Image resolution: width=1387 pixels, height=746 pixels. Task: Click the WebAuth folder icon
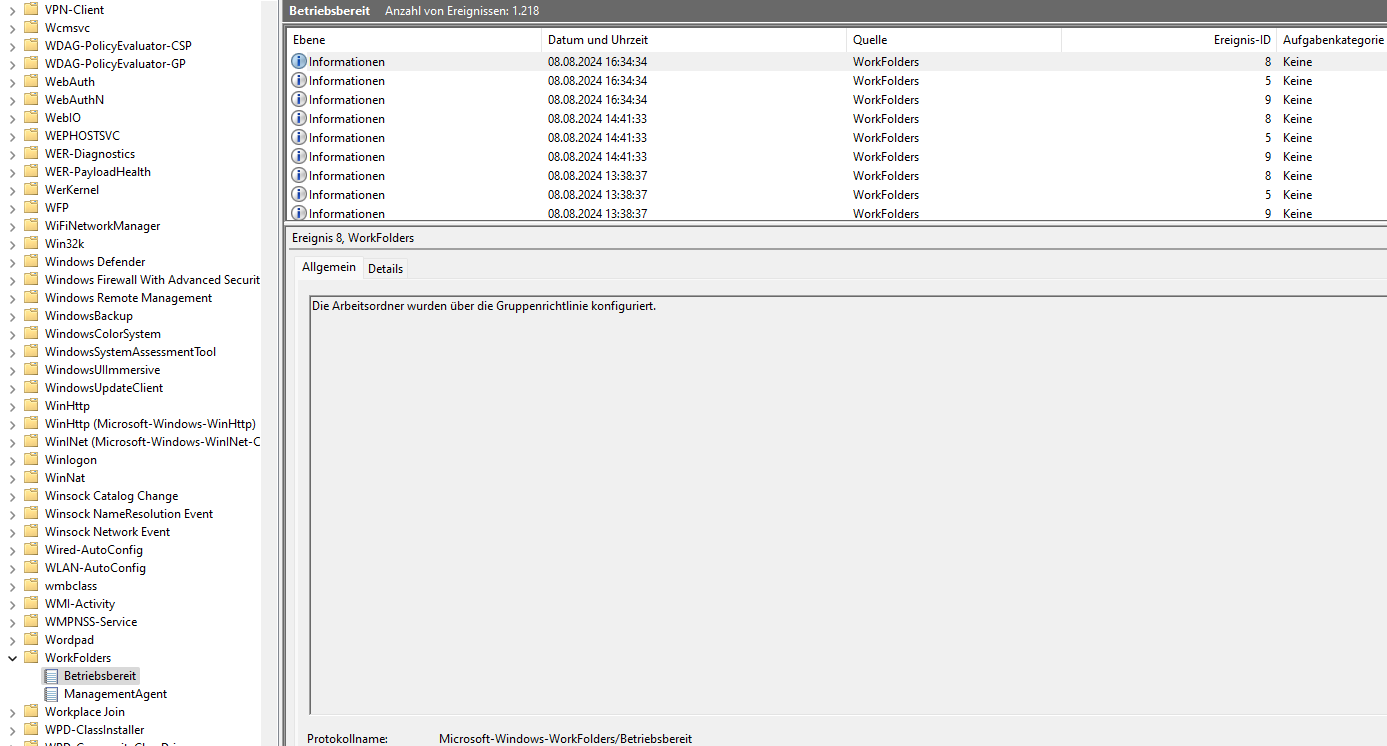point(31,82)
